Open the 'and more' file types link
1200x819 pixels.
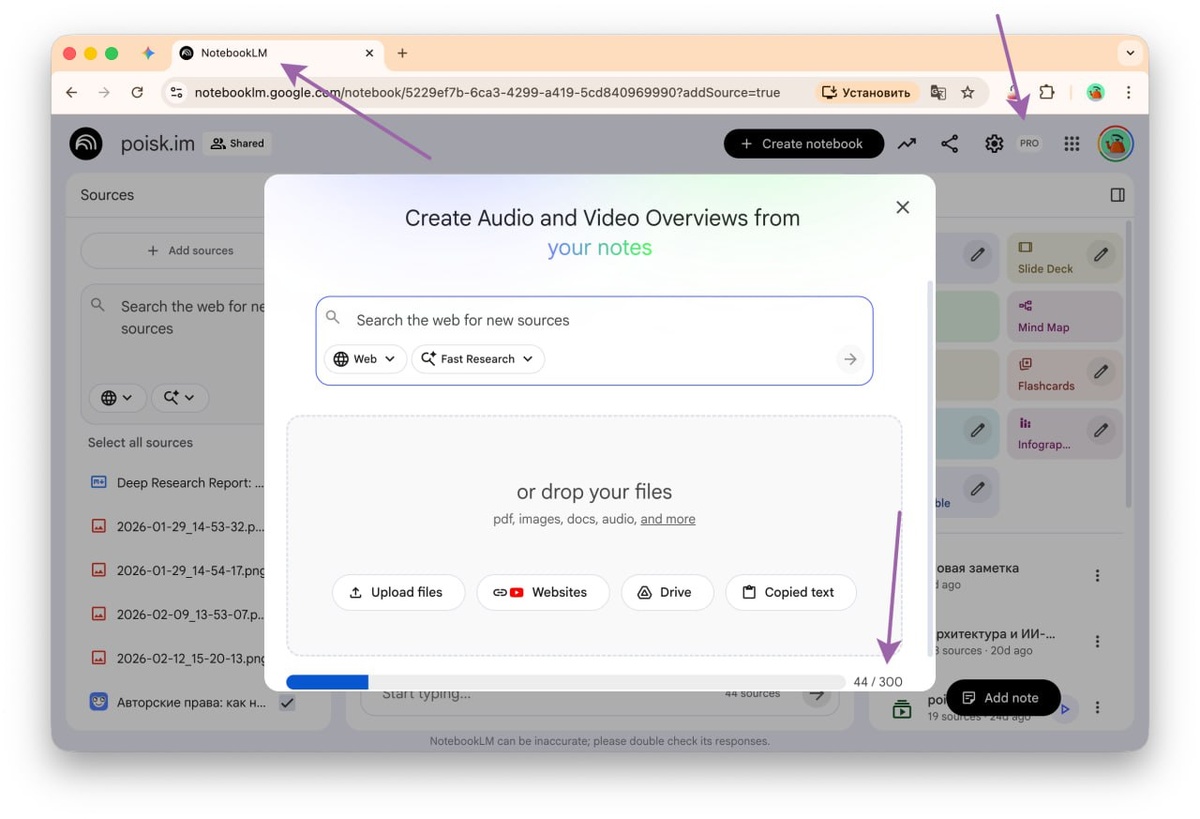click(668, 519)
